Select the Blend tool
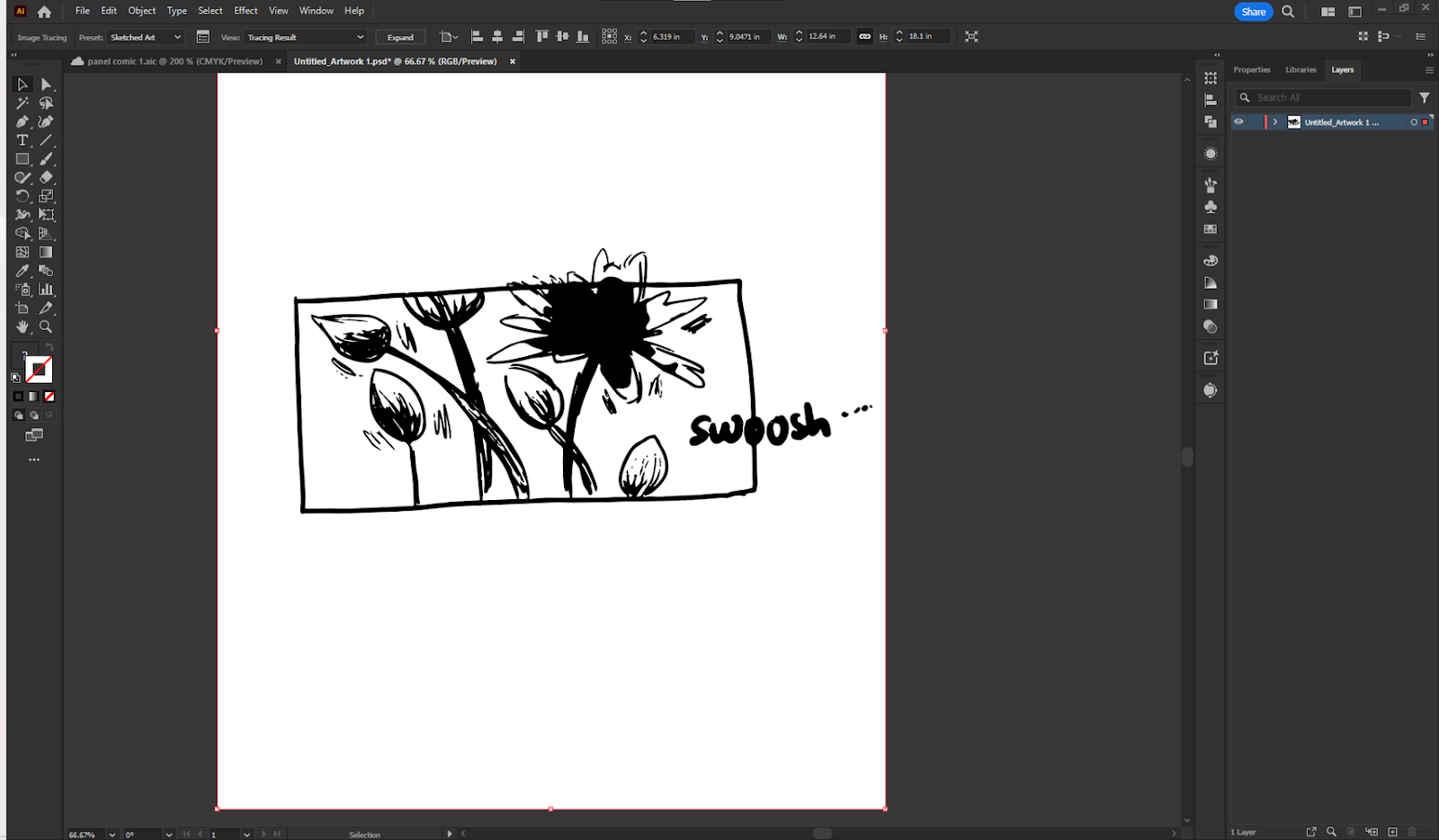This screenshot has width=1439, height=840. pyautogui.click(x=47, y=271)
